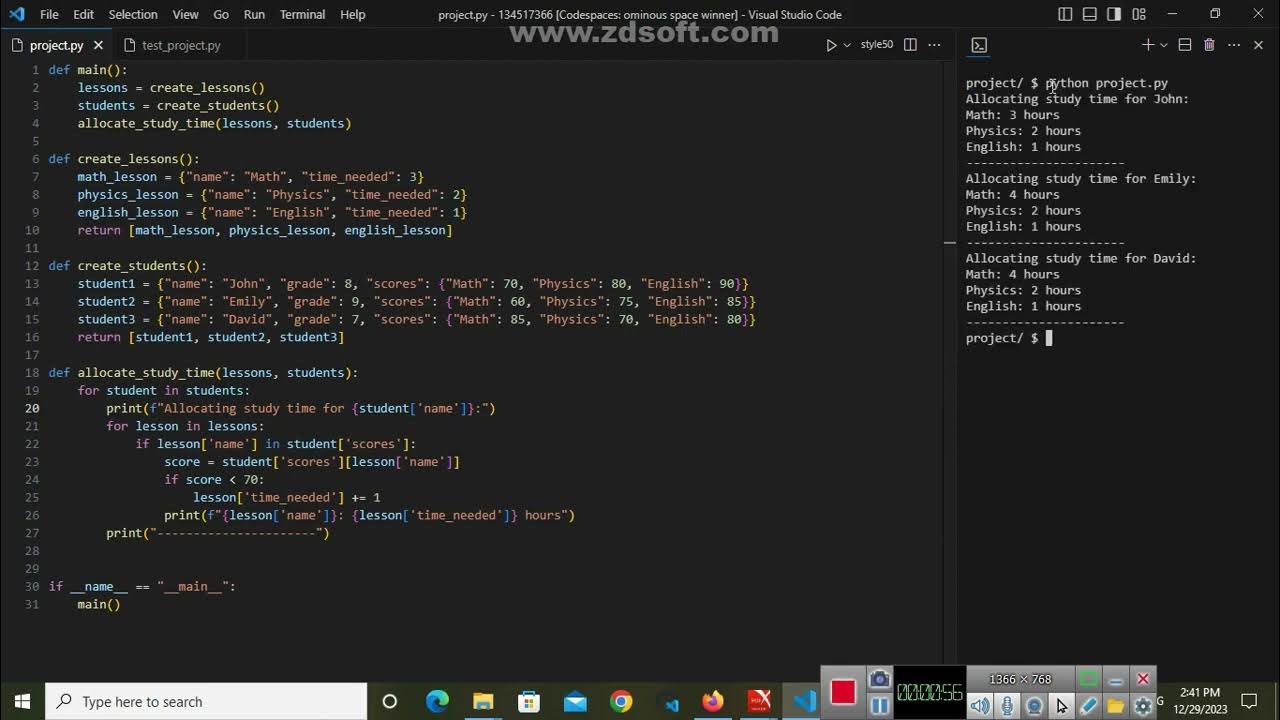Image resolution: width=1280 pixels, height=720 pixels.
Task: Toggle the secondary side bar layout
Action: 1114,14
